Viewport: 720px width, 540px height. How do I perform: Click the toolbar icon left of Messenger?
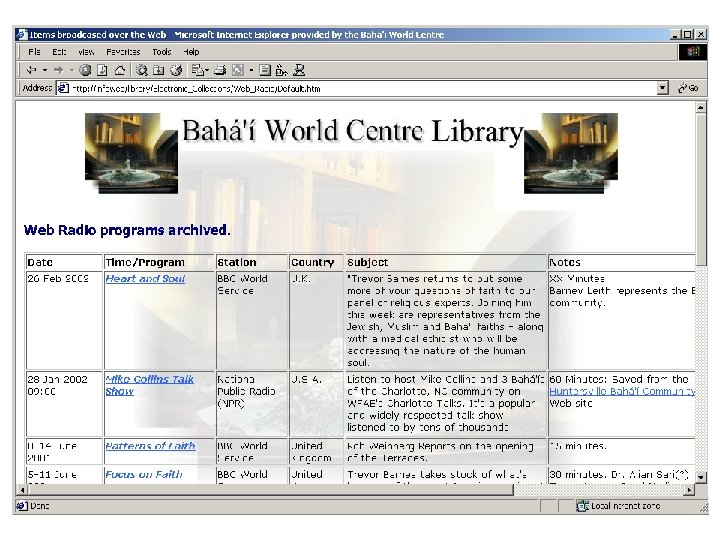(x=281, y=70)
